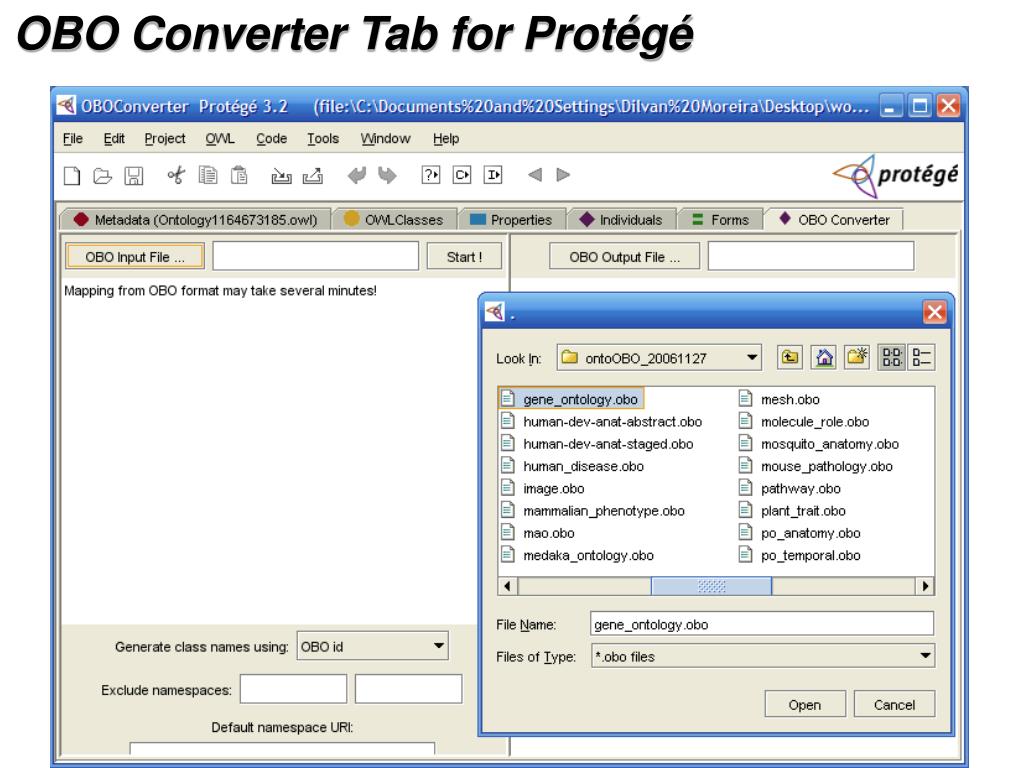Click the file list scroll left arrow
Image resolution: width=1024 pixels, height=768 pixels.
pos(507,586)
